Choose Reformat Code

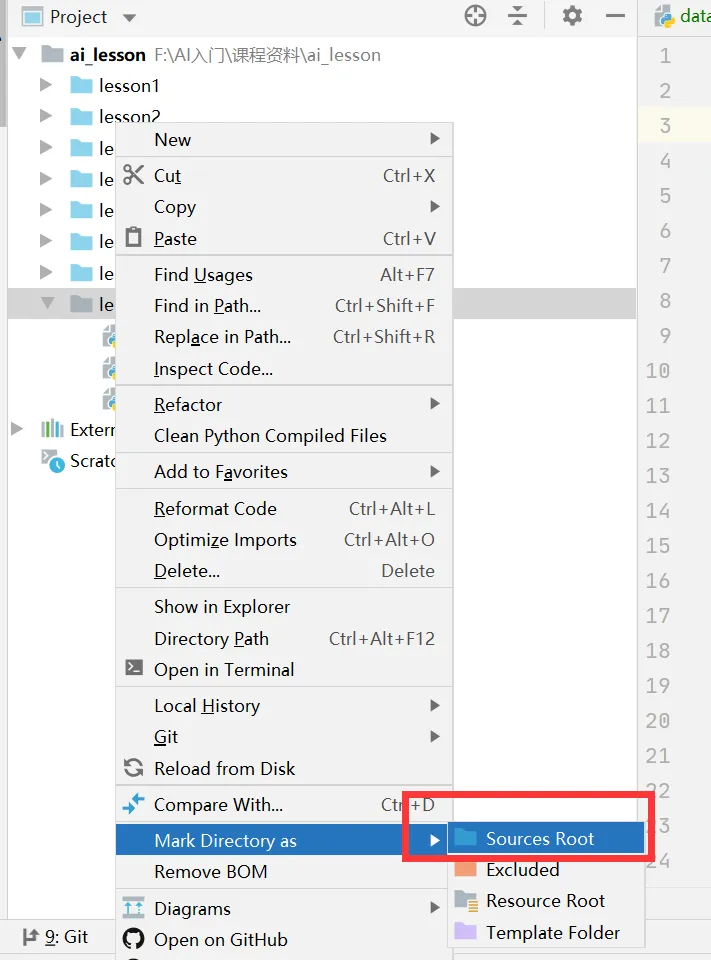tap(284, 508)
